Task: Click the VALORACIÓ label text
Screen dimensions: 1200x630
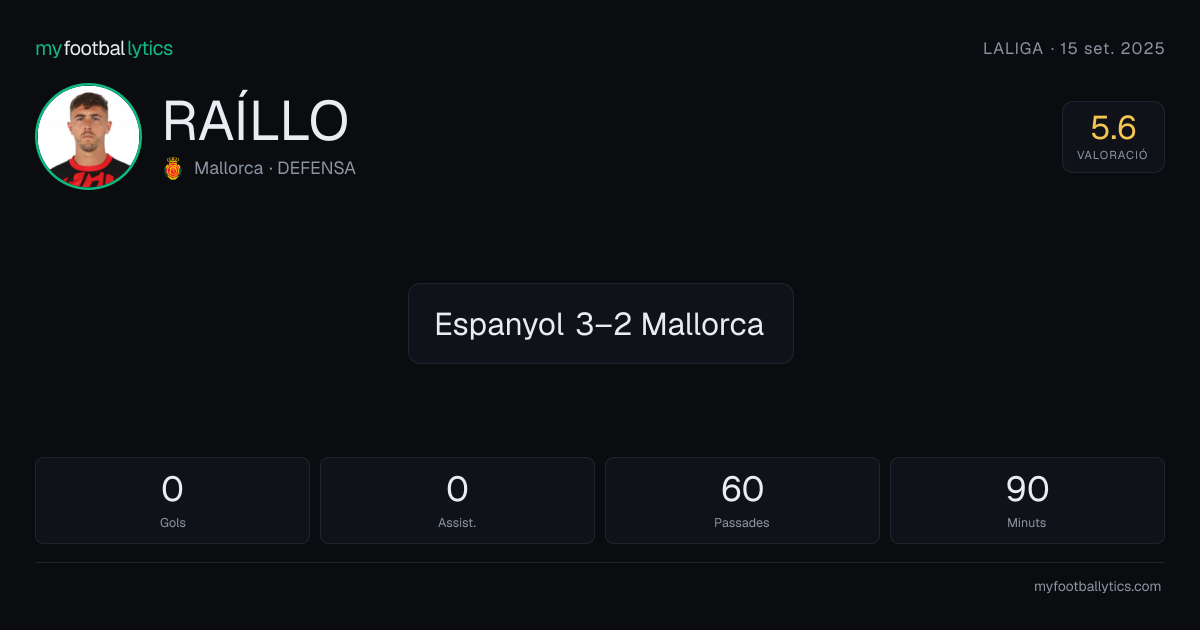Action: (1113, 155)
